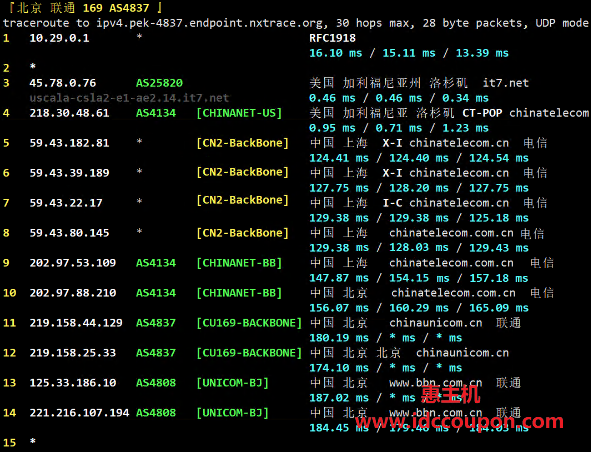Select IP address 219.158.44.129
This screenshot has height=452, width=591.
click(76, 323)
